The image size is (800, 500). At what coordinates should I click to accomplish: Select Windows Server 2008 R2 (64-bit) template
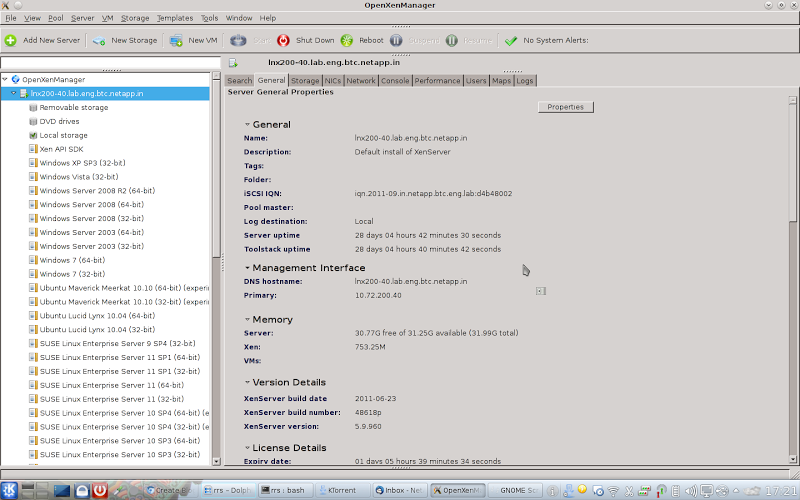[97, 191]
